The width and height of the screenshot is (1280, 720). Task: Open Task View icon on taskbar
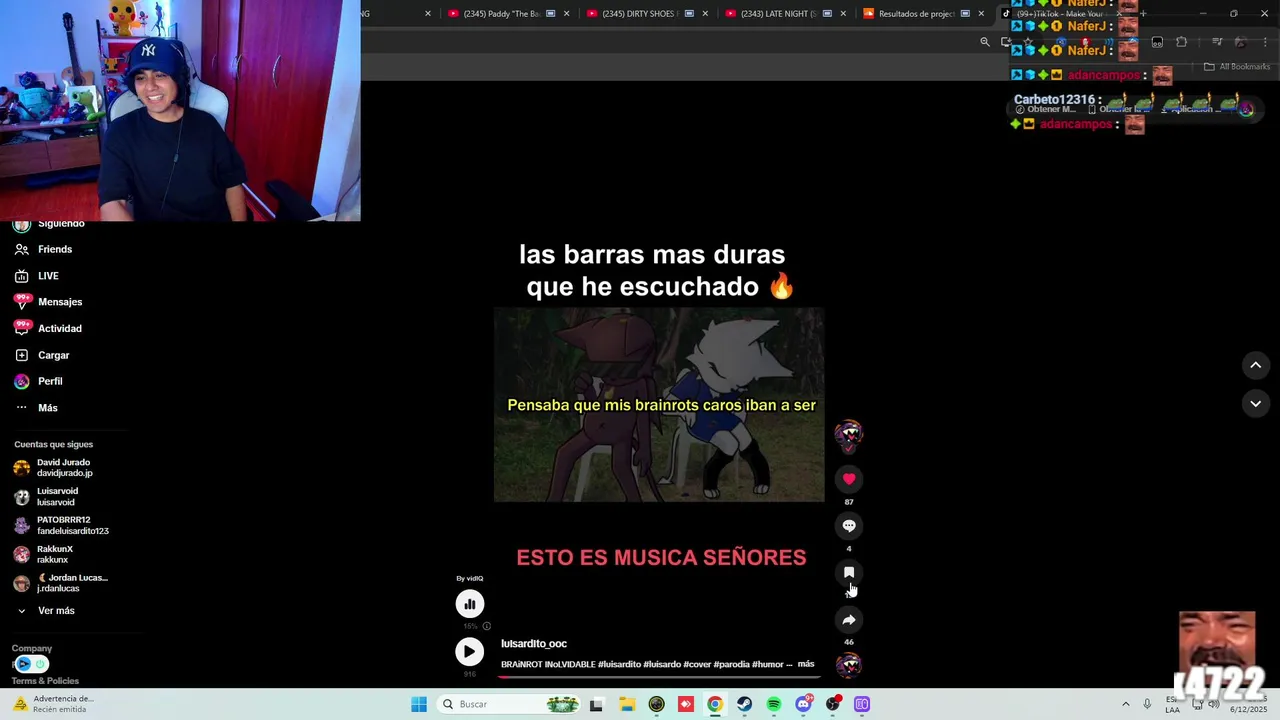point(597,705)
